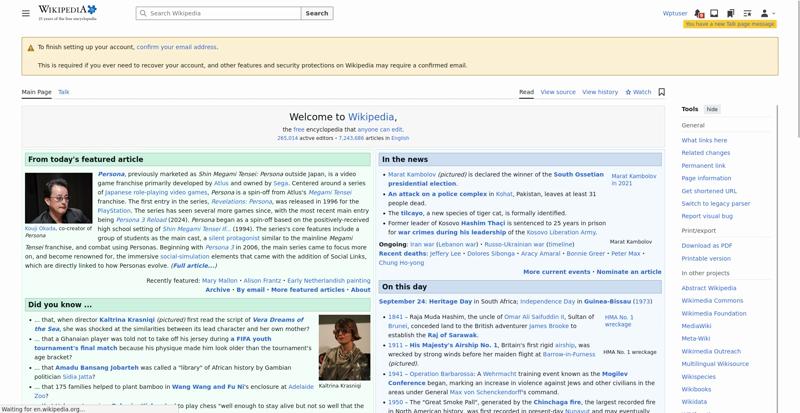Open the featured article Archive link

tap(218, 289)
